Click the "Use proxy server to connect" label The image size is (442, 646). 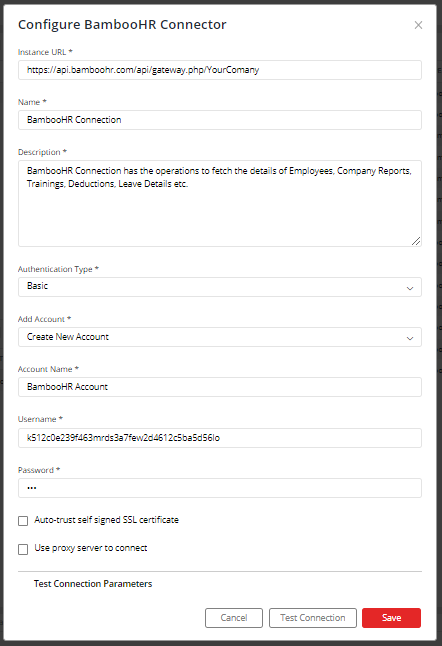91,548
